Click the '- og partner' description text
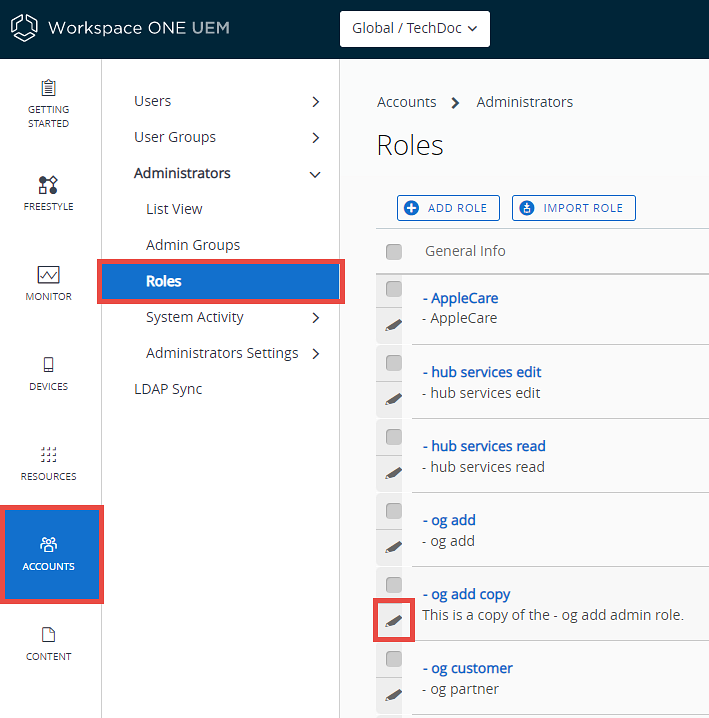Screen dimensions: 709x718 pyautogui.click(x=460, y=689)
